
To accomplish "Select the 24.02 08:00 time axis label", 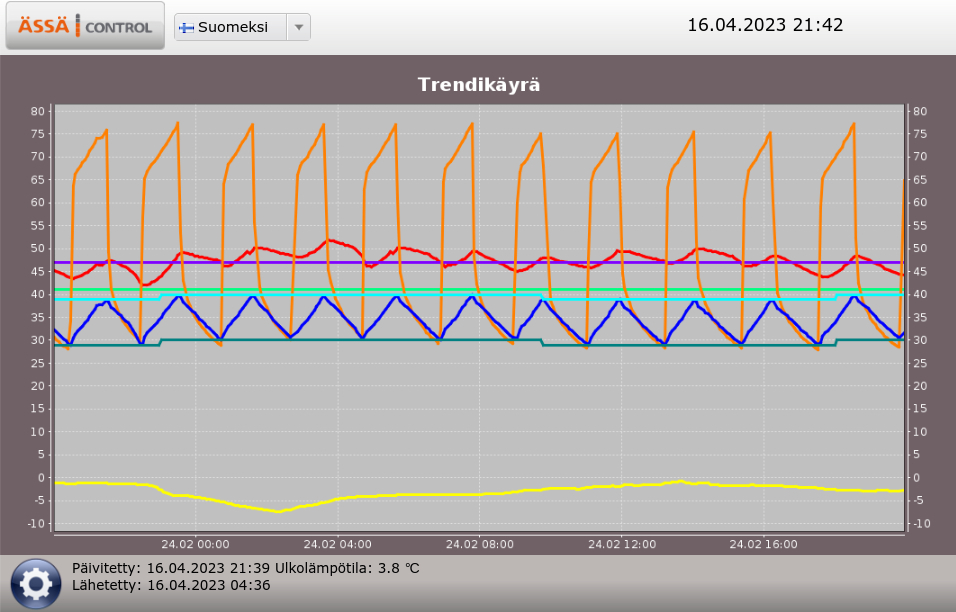I will point(480,545).
